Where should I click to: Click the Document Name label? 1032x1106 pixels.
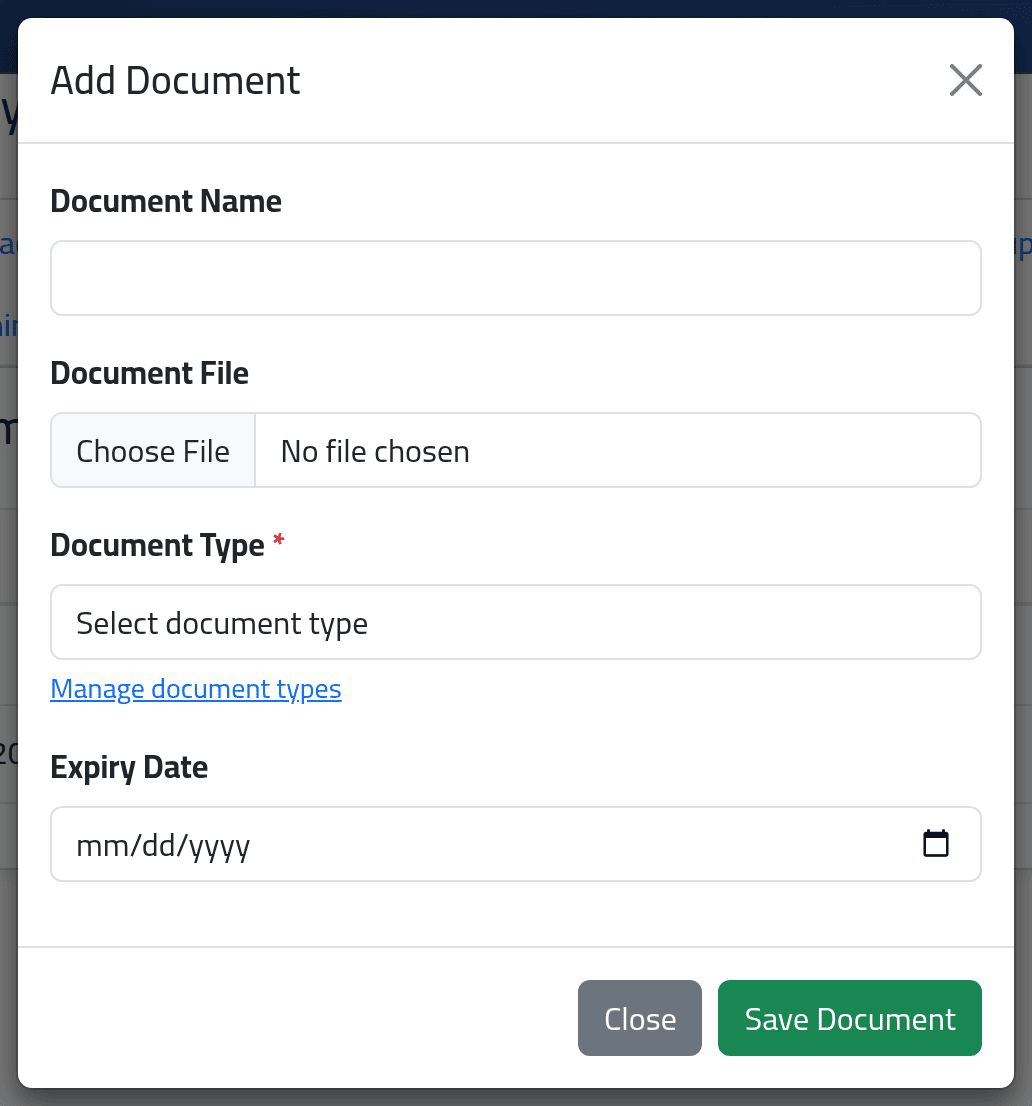click(166, 201)
